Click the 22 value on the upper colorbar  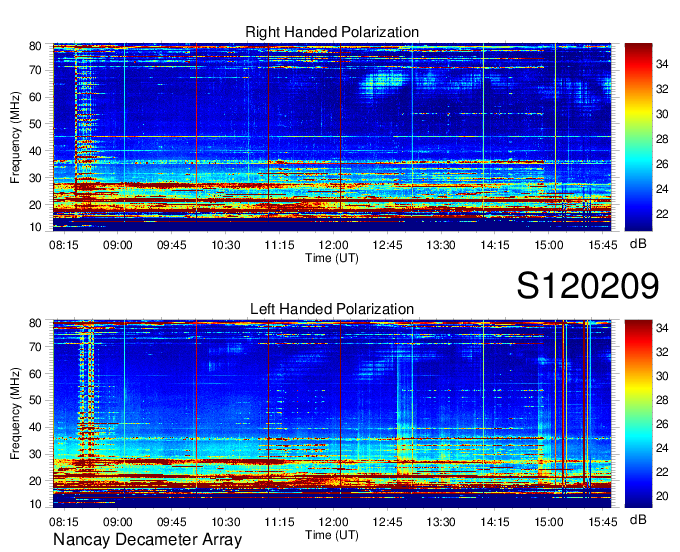(x=662, y=214)
